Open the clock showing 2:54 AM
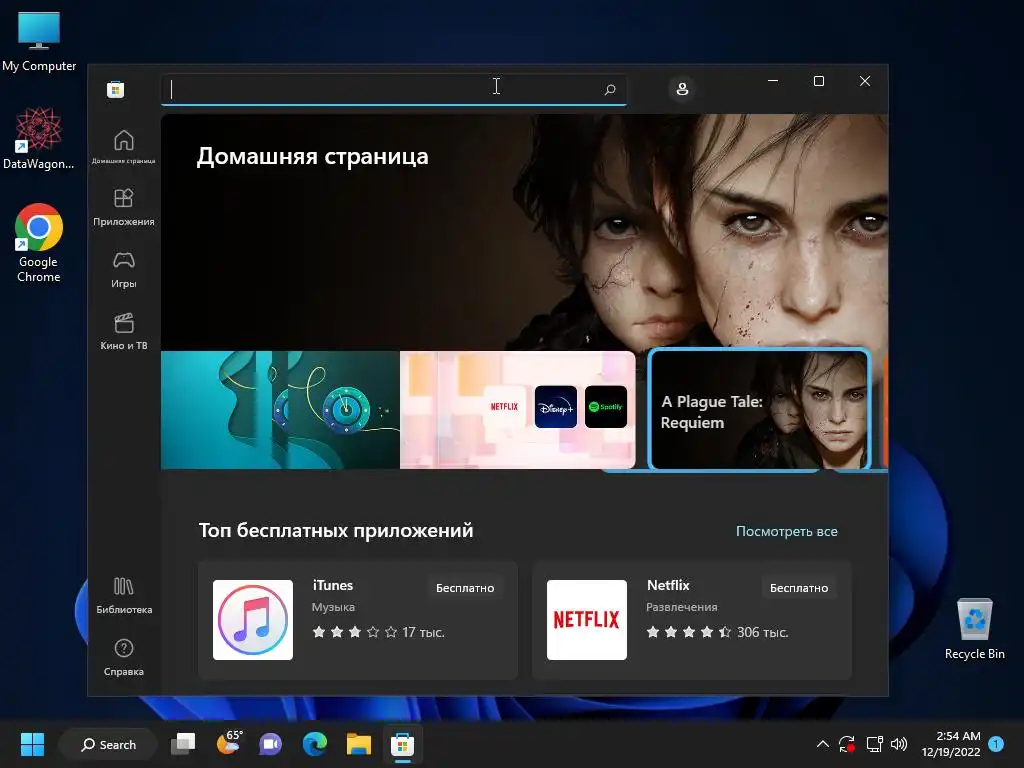Viewport: 1024px width, 768px height. [x=951, y=744]
